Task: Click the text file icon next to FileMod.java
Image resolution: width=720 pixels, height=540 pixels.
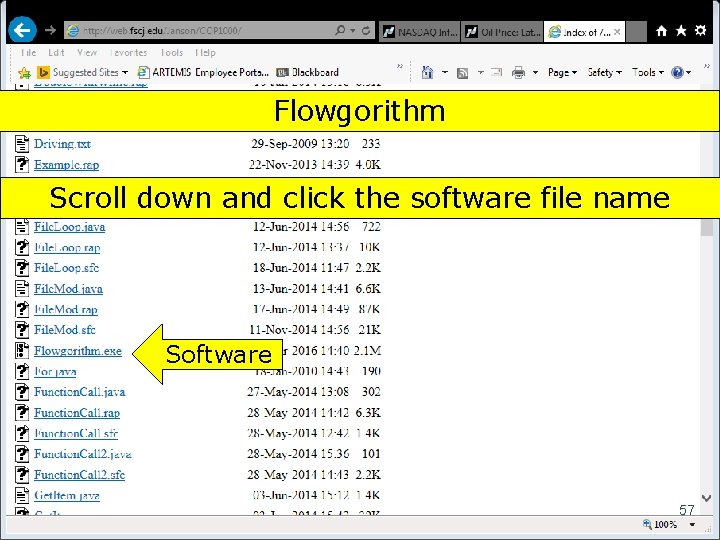Action: [x=22, y=288]
